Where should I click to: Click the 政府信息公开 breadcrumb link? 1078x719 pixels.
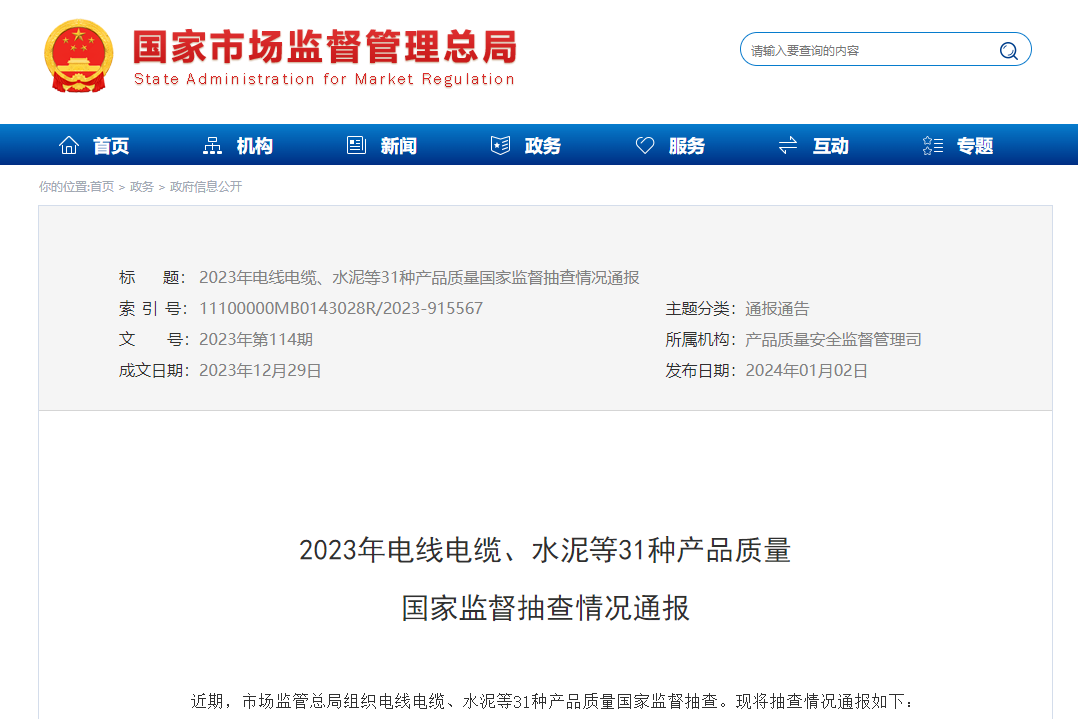[206, 187]
